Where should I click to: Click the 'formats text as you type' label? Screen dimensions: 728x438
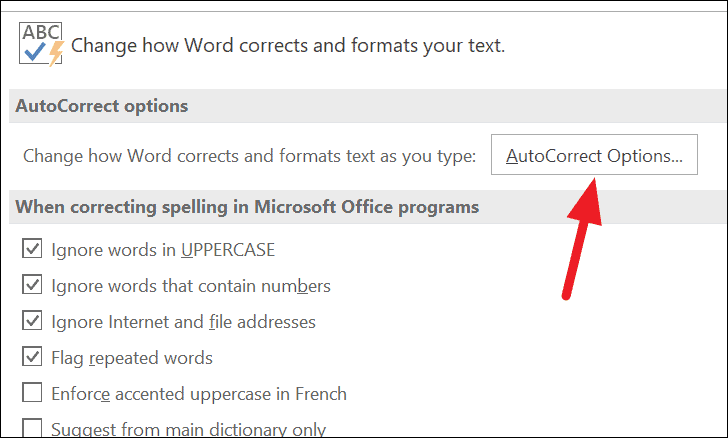click(377, 156)
